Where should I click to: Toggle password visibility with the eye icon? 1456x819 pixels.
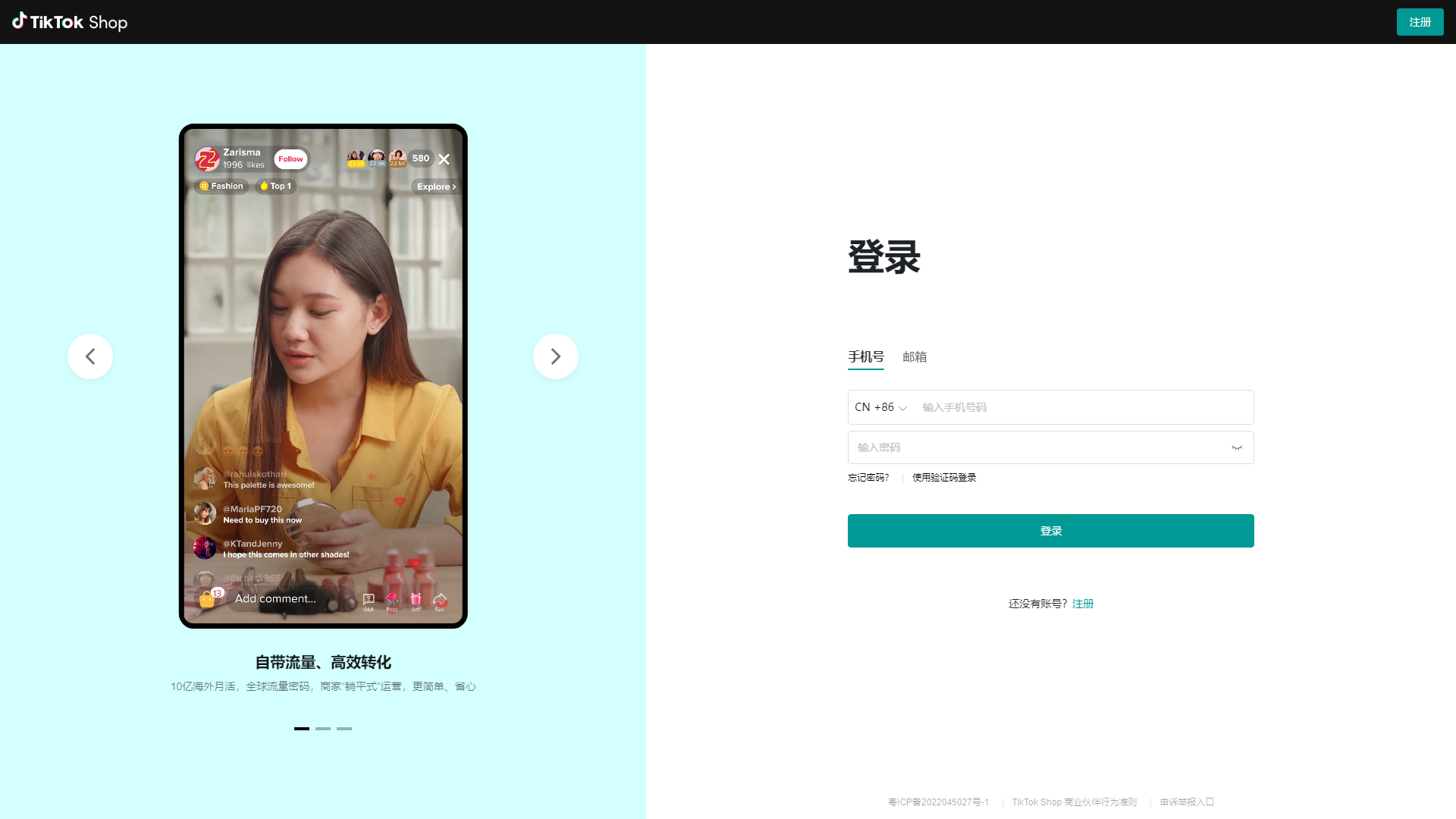[1236, 447]
